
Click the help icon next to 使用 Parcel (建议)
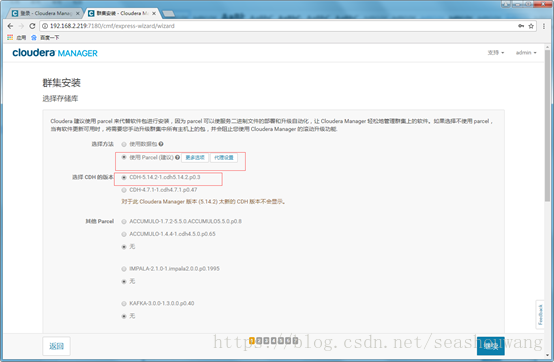(177, 158)
